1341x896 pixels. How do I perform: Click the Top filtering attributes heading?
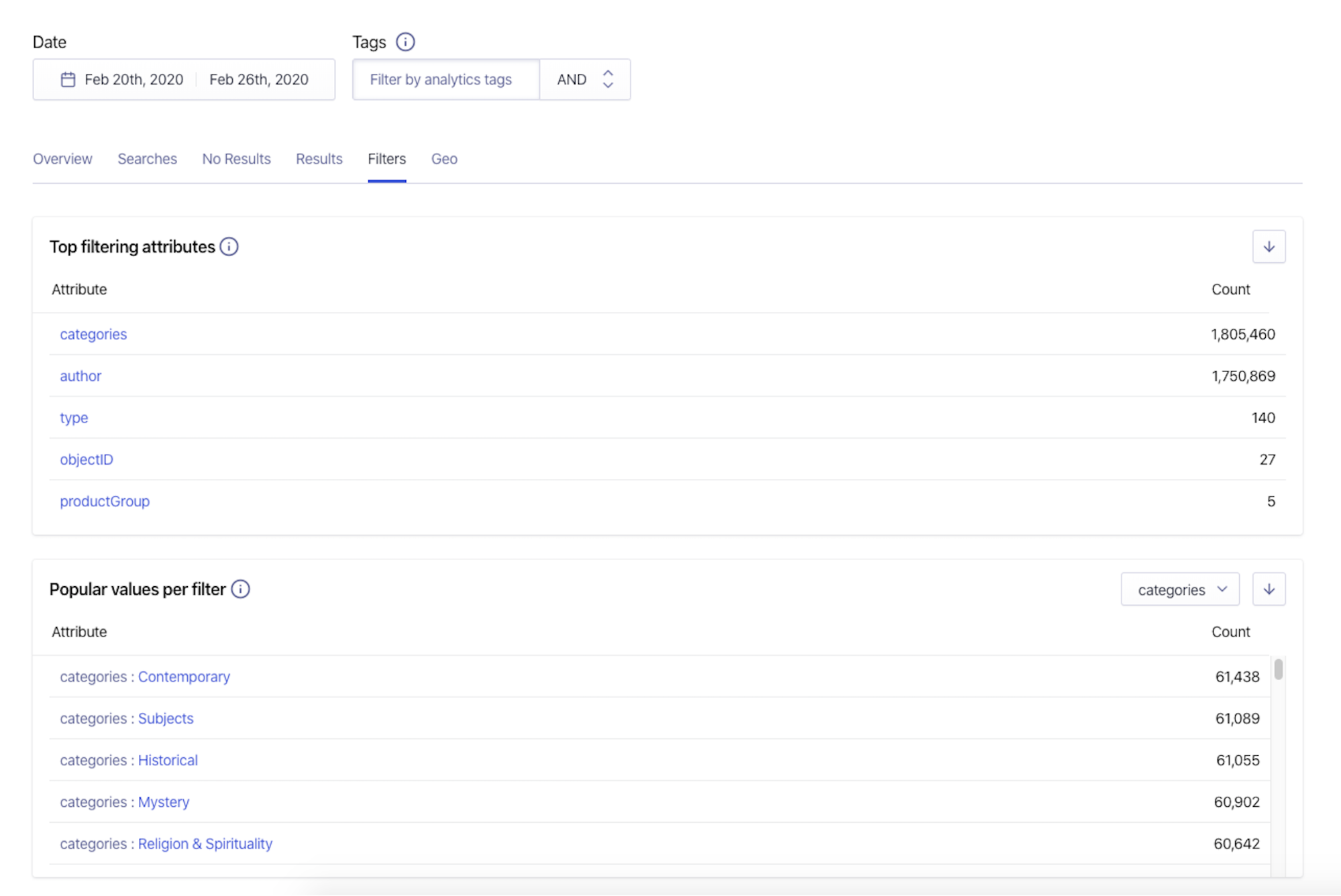pos(132,247)
